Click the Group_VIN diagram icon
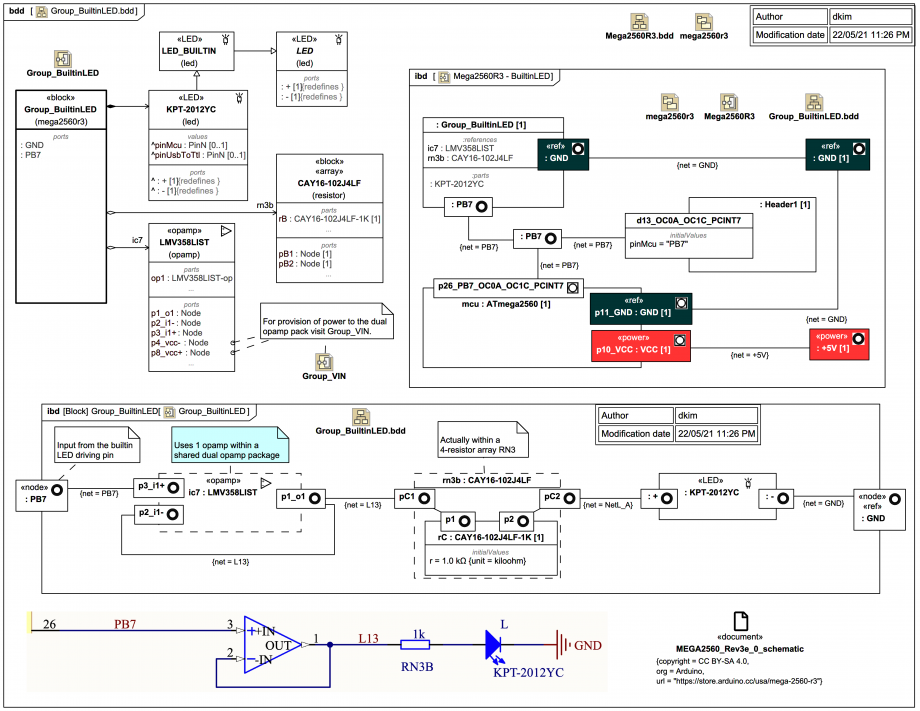Screen dimensions: 920x711 tap(323, 361)
